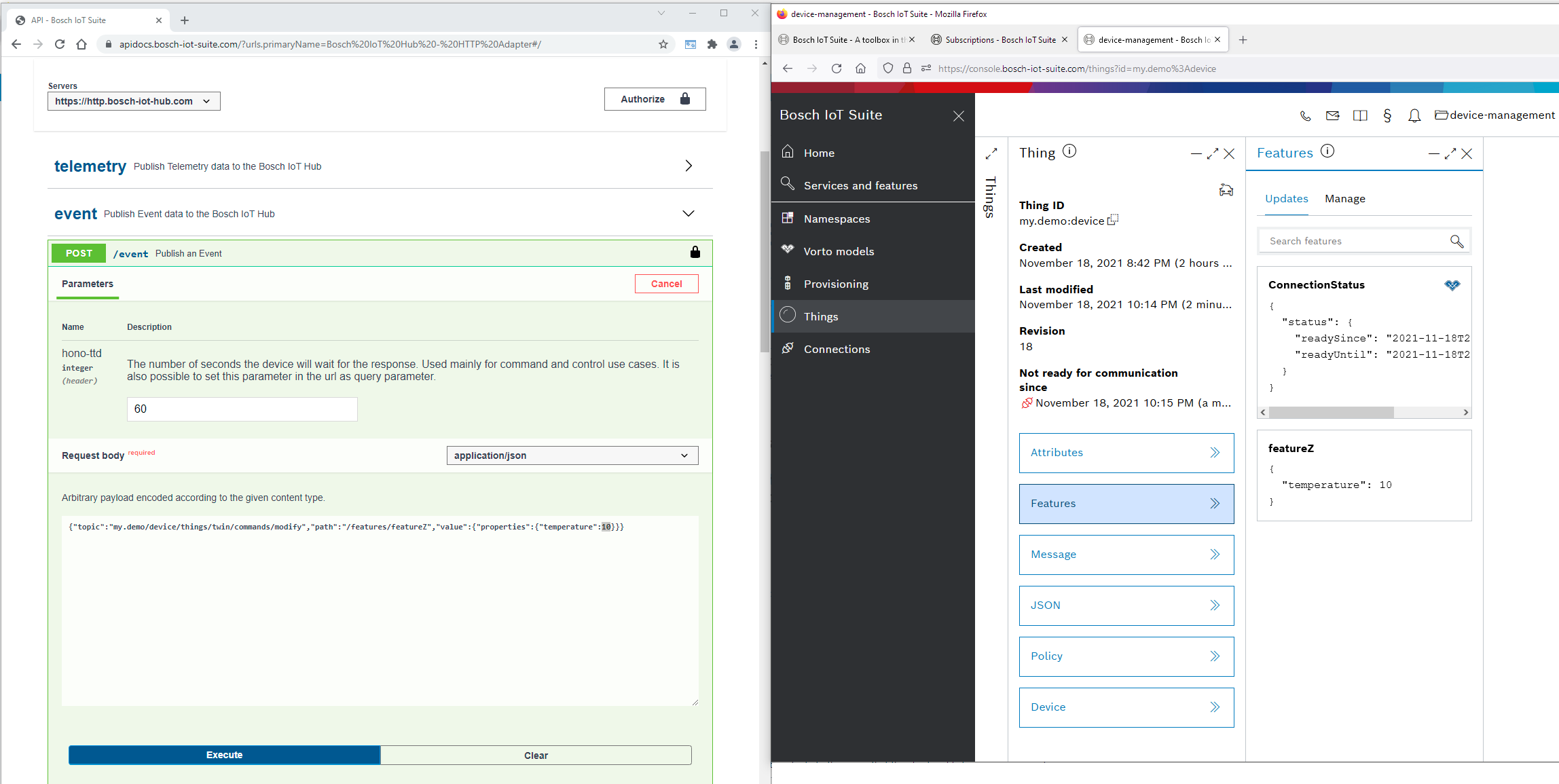Open Connections in the sidebar

pos(873,350)
